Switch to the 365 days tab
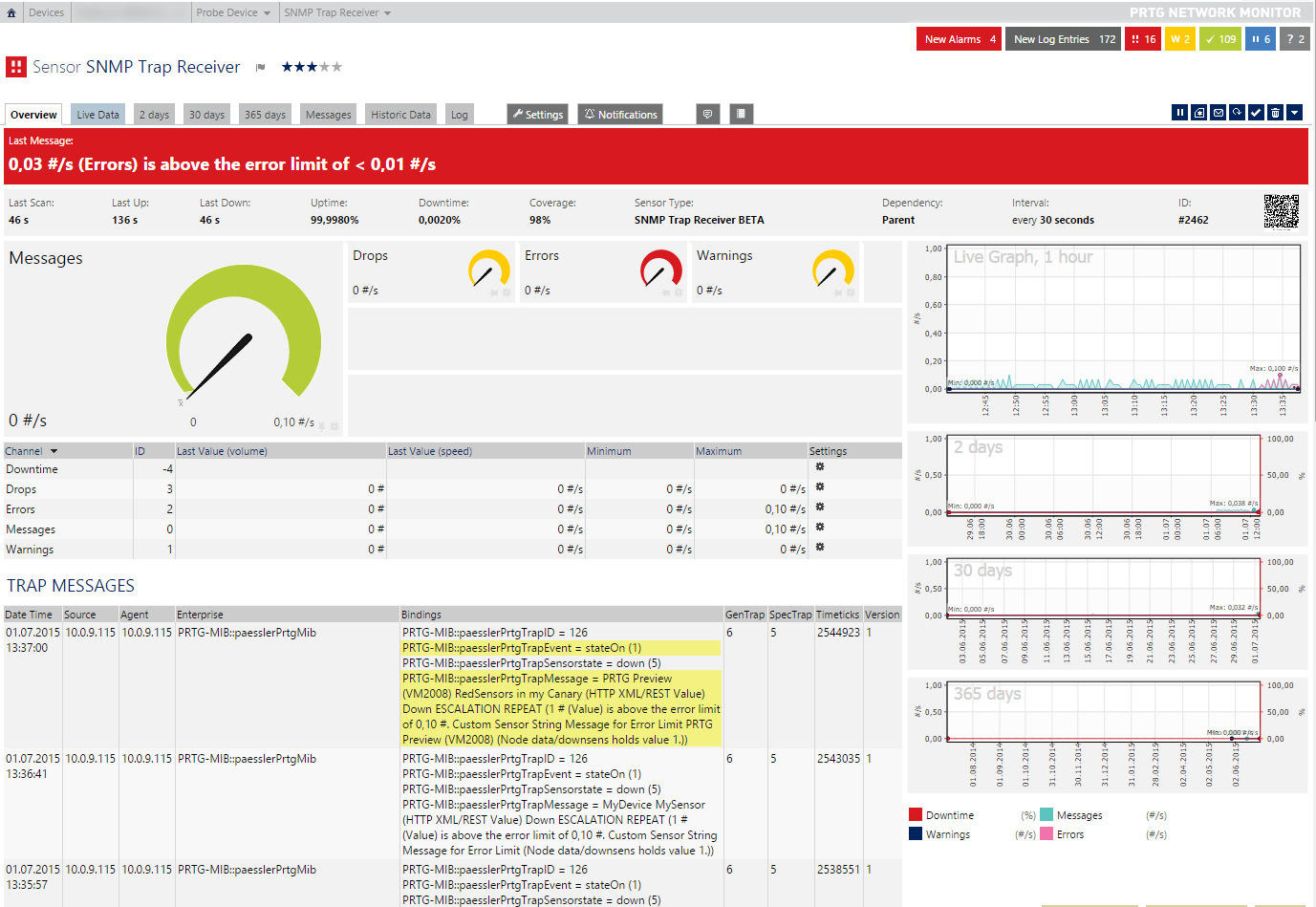This screenshot has height=907, width=1316. (265, 115)
